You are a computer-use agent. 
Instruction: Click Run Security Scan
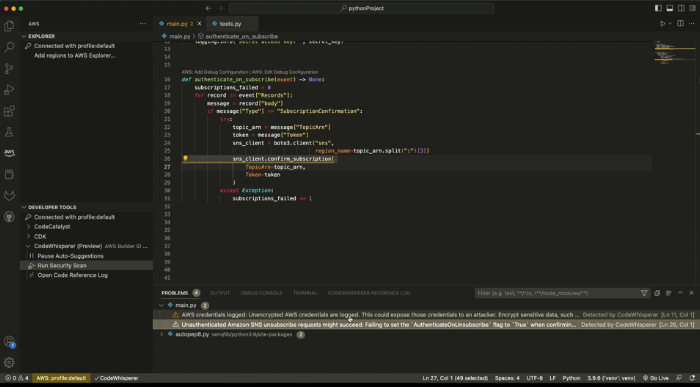[x=62, y=266]
